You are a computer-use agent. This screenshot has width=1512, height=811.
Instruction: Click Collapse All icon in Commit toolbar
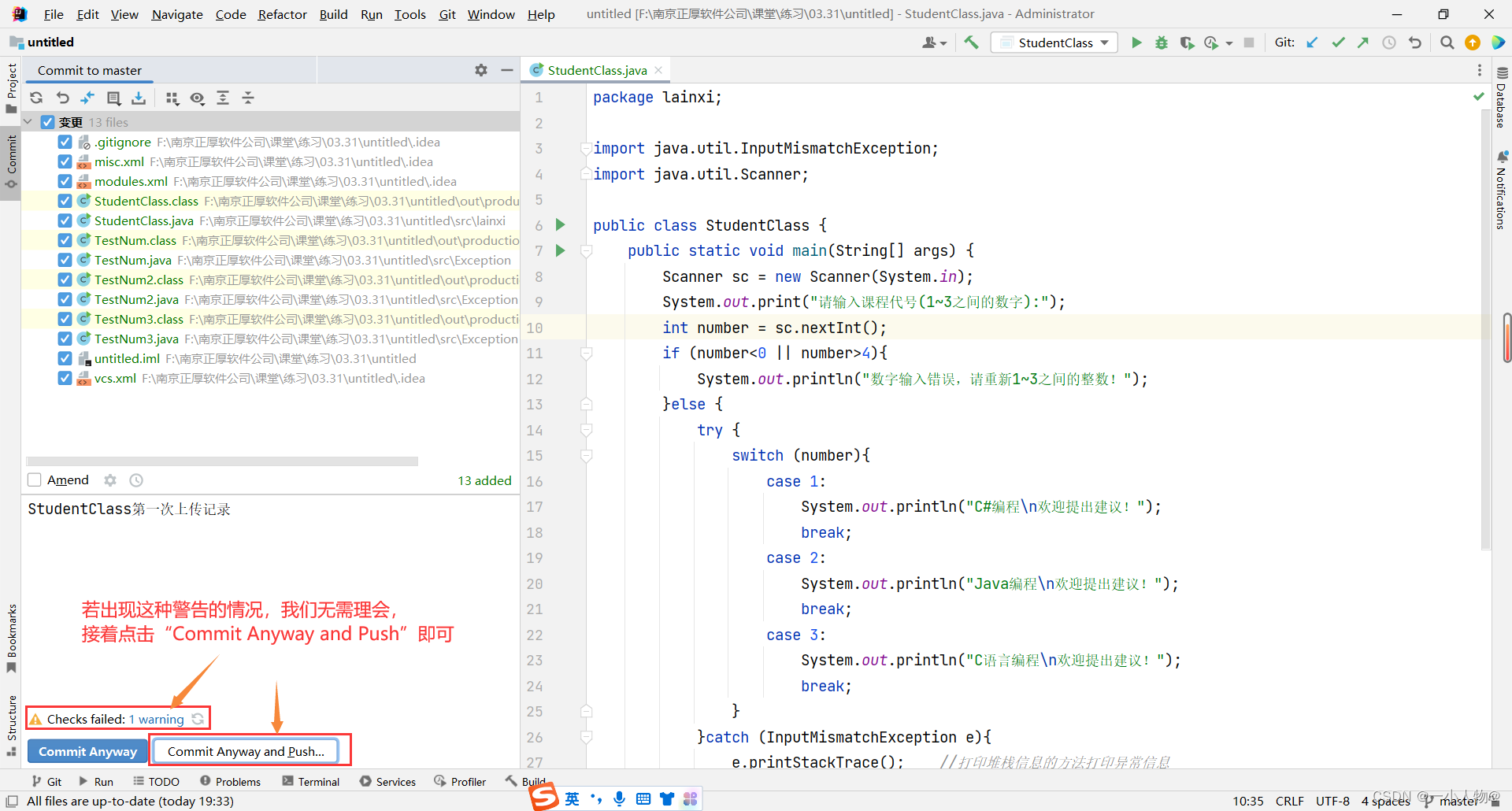[x=248, y=98]
